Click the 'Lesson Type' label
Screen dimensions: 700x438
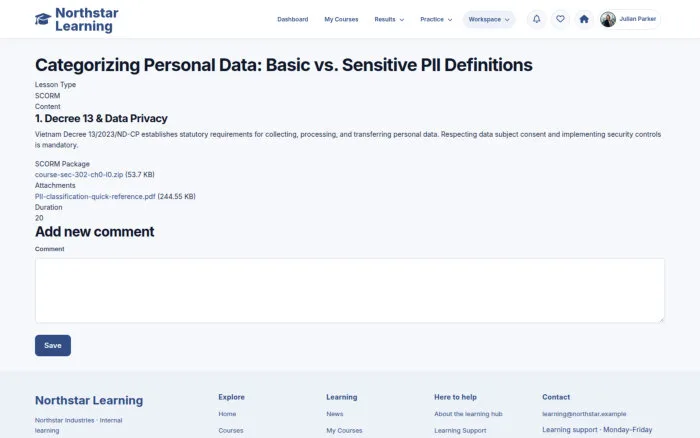pyautogui.click(x=55, y=84)
